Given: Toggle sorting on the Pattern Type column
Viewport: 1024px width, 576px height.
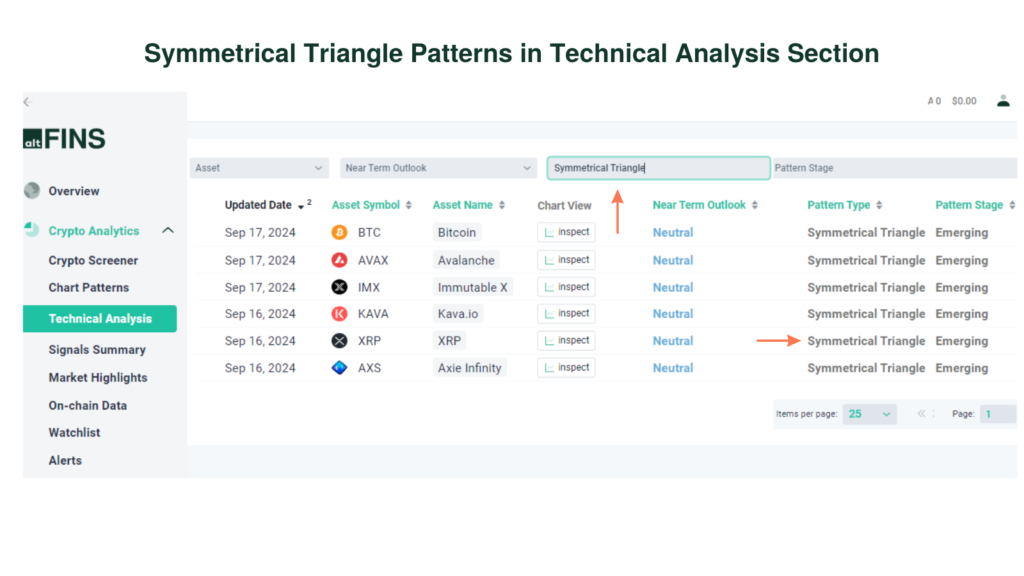Looking at the screenshot, I should click(x=878, y=204).
